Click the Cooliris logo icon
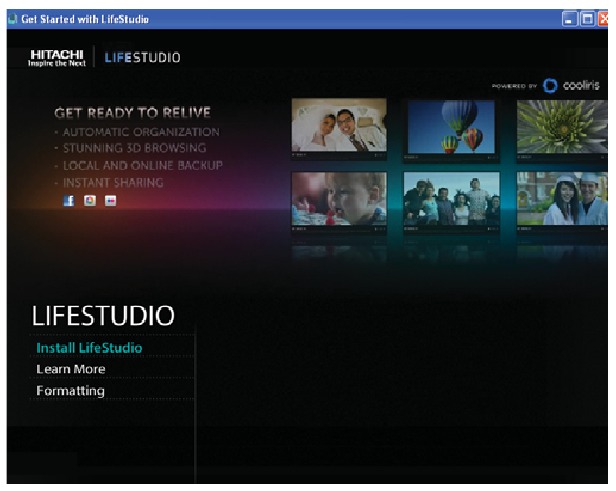This screenshot has height=491, width=616. (549, 85)
